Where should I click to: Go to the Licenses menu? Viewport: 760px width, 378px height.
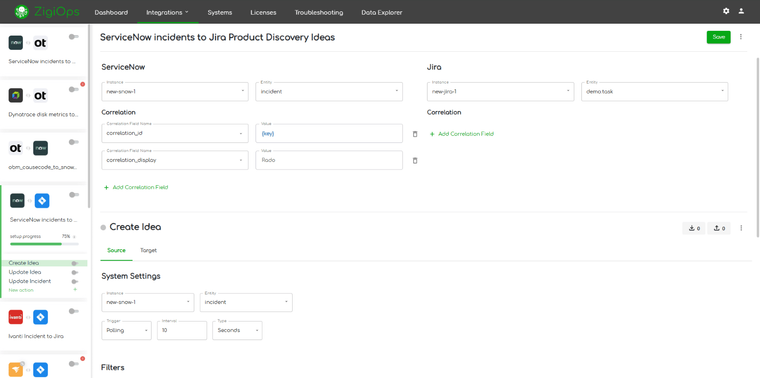[263, 13]
